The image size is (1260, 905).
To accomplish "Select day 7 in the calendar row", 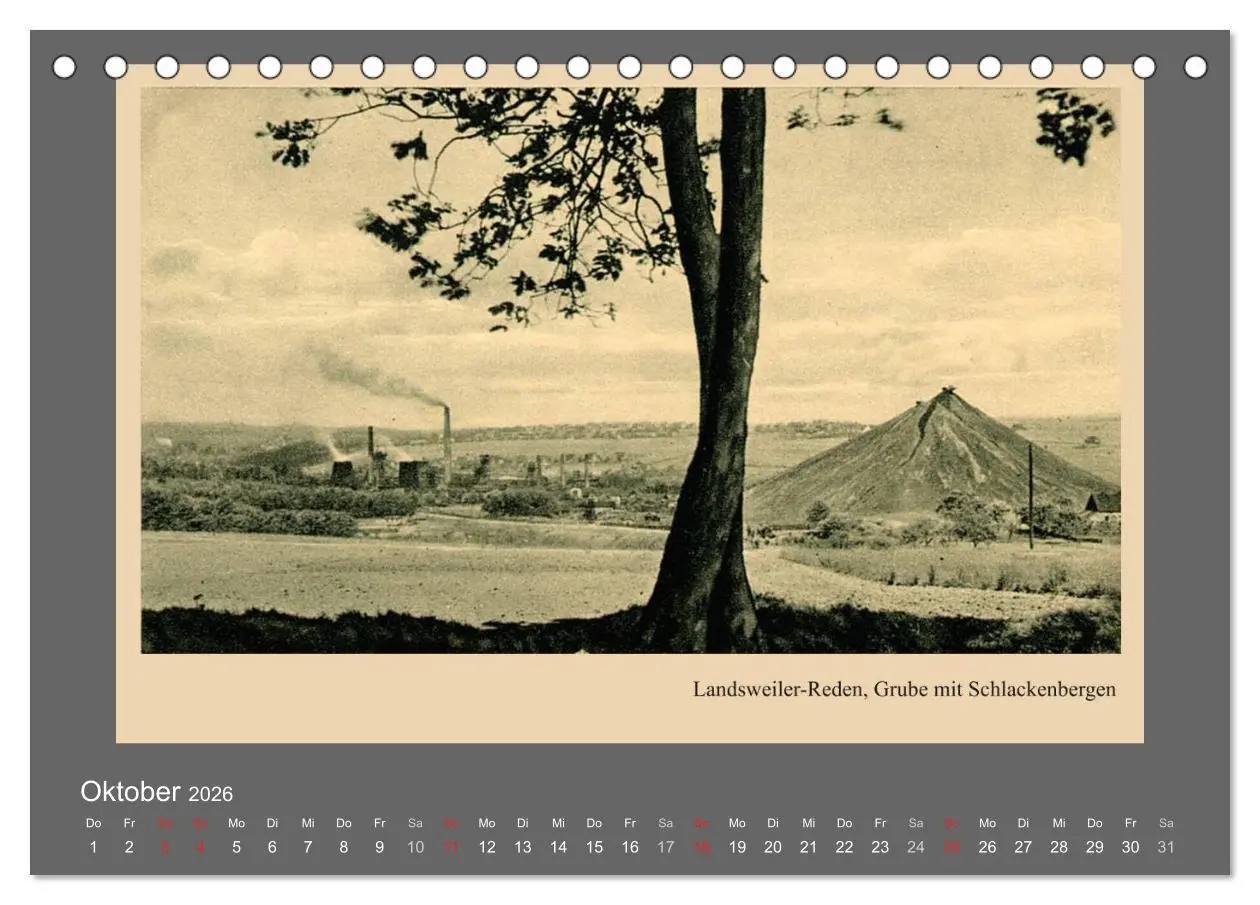I will point(308,847).
